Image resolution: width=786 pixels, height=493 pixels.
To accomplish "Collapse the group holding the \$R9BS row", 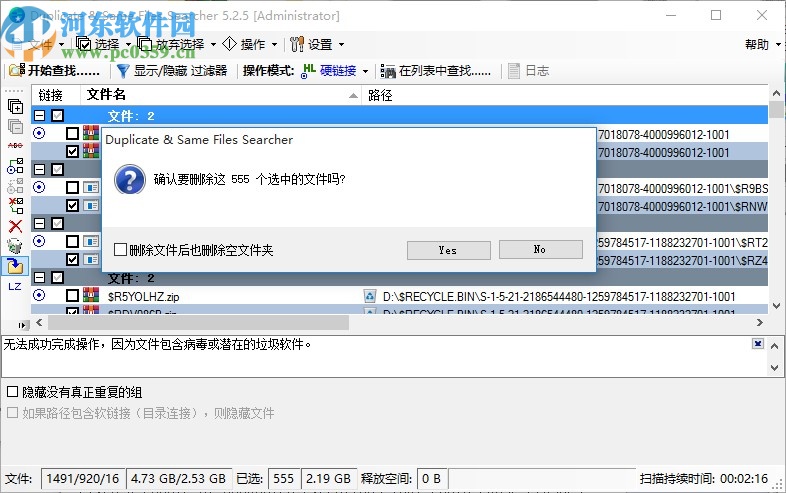I will click(x=40, y=170).
